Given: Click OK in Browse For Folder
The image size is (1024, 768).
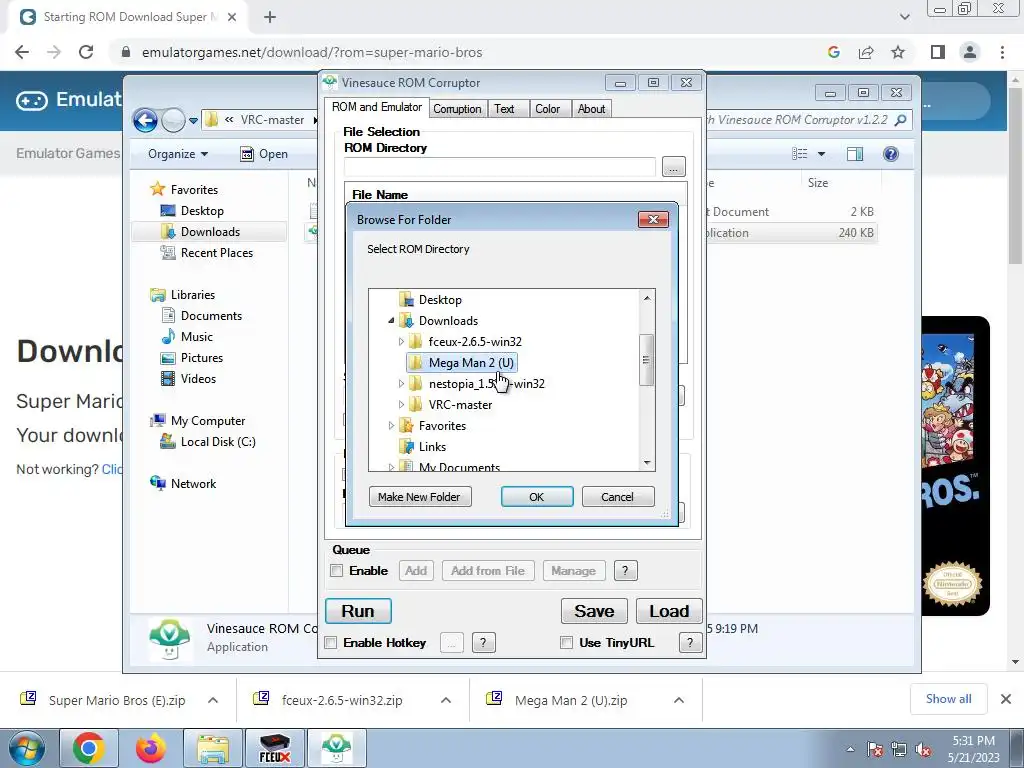Looking at the screenshot, I should pyautogui.click(x=537, y=497).
